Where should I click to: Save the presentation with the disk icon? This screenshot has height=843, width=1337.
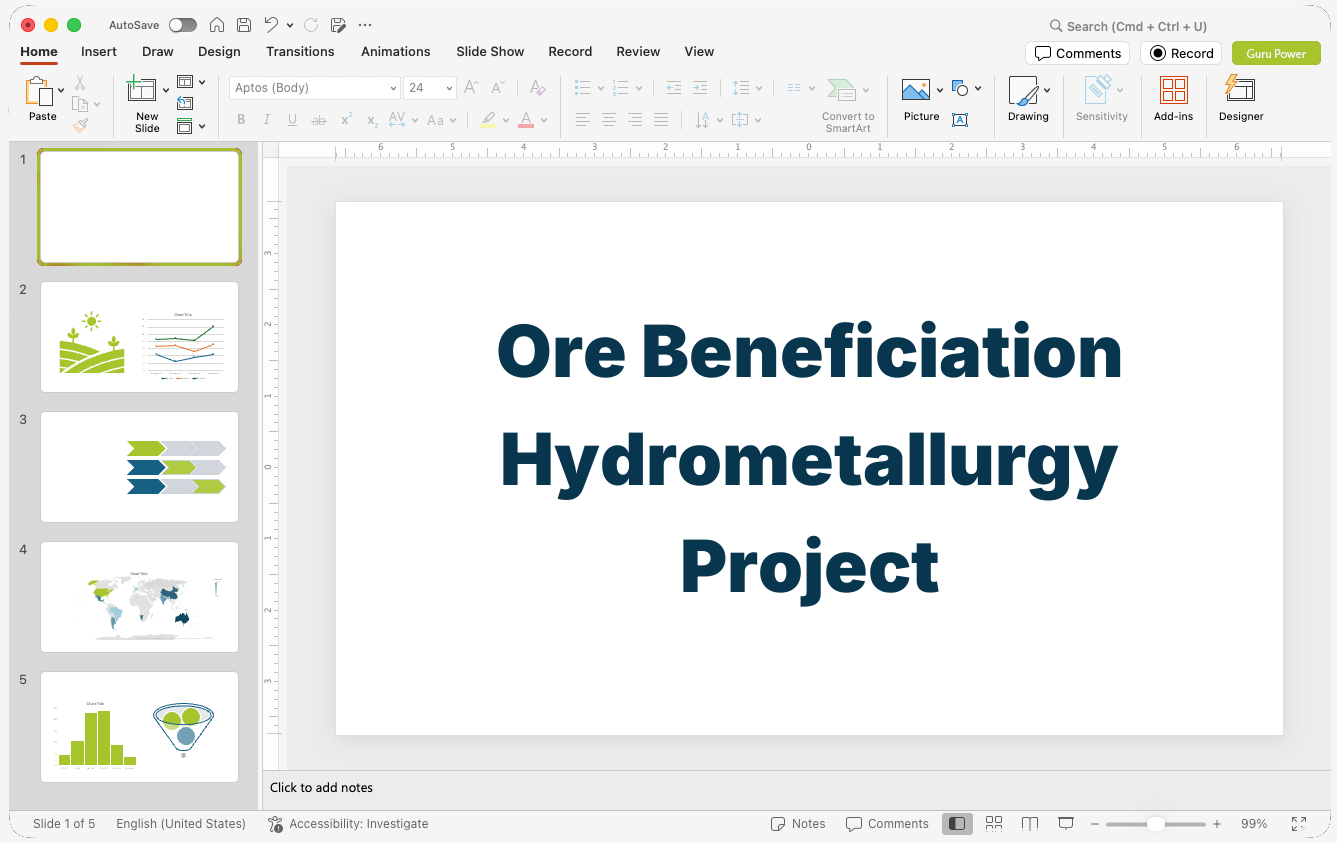coord(244,25)
